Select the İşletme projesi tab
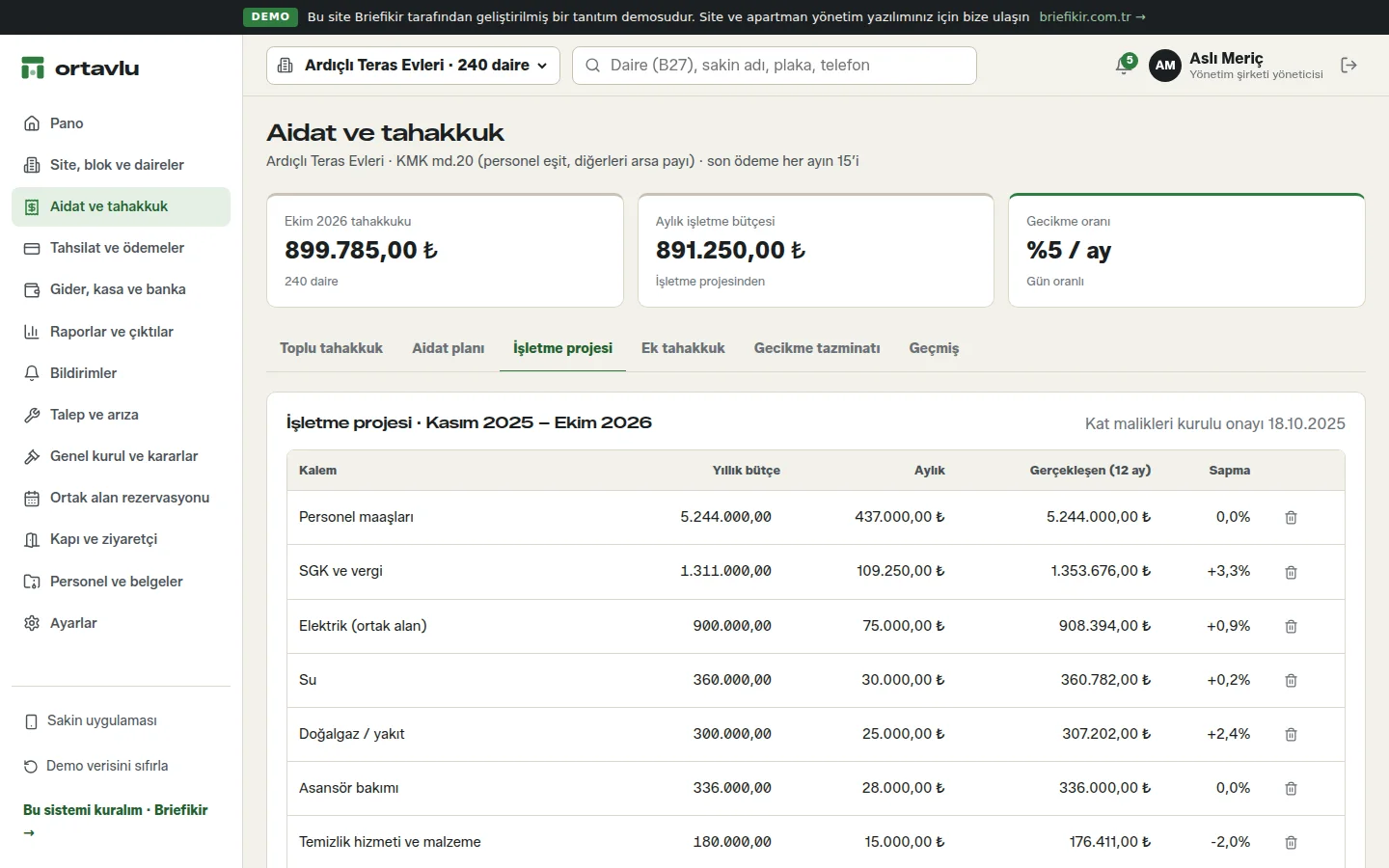Image resolution: width=1389 pixels, height=868 pixels. (562, 348)
